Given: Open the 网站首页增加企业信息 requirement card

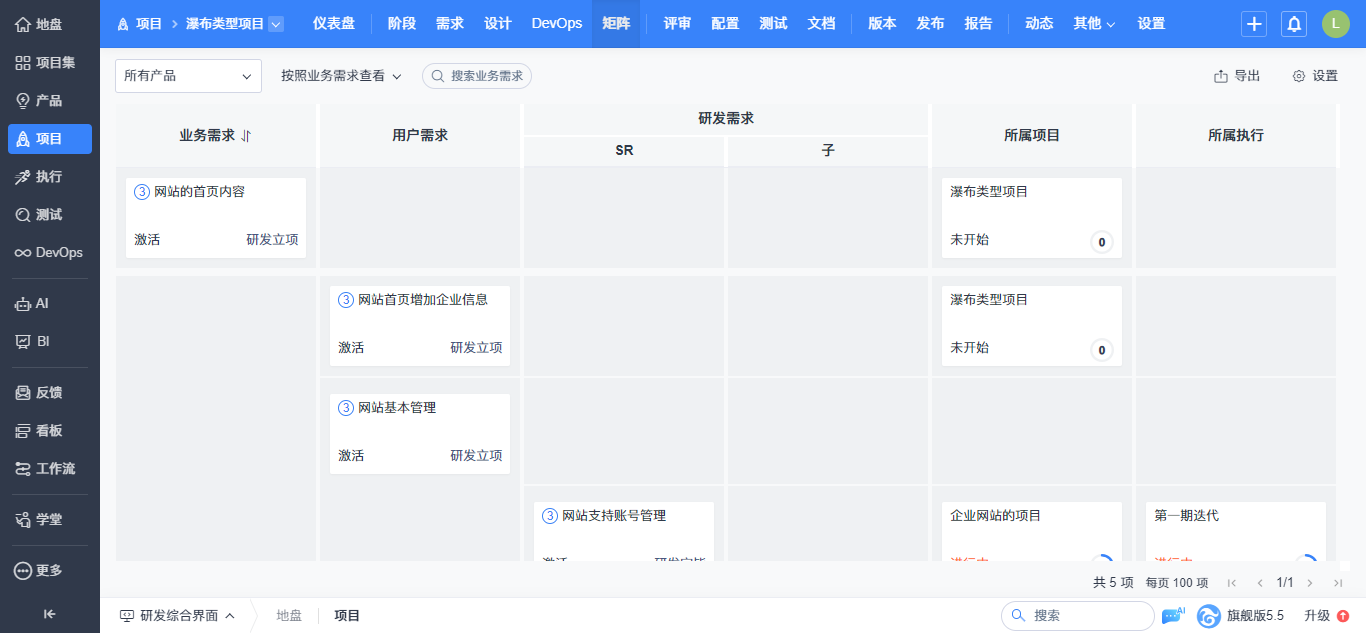Looking at the screenshot, I should 420,326.
